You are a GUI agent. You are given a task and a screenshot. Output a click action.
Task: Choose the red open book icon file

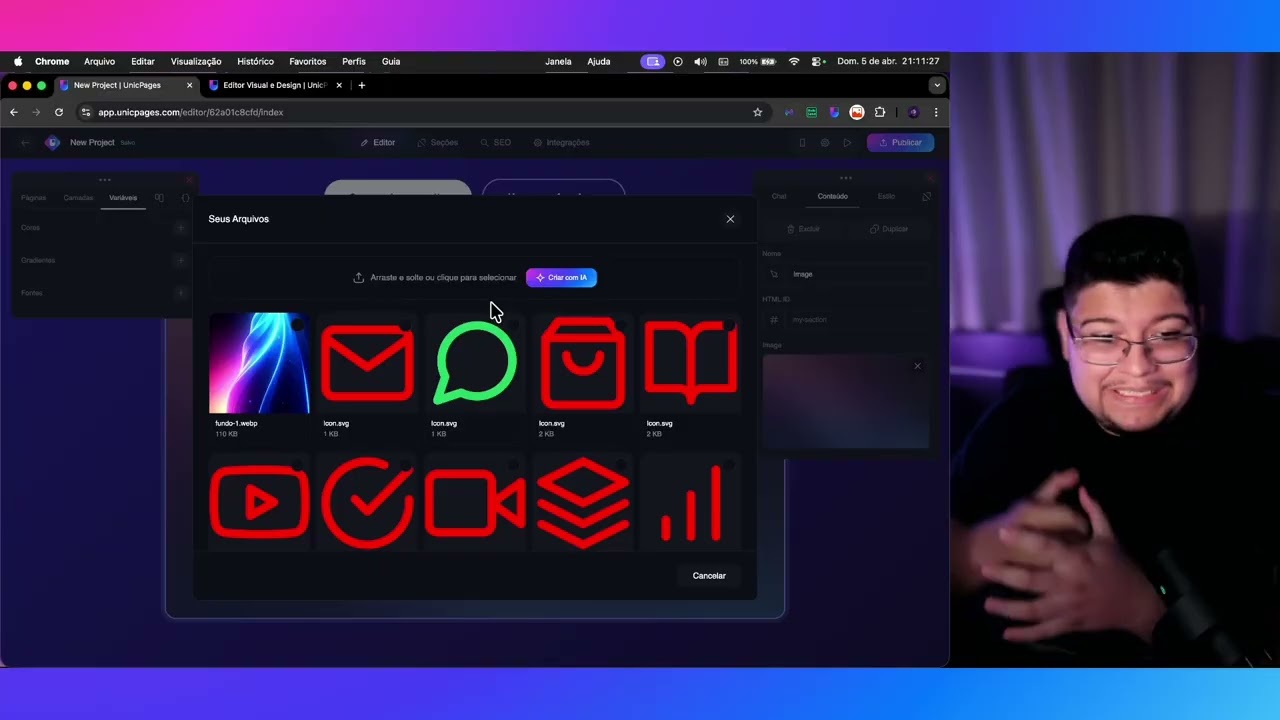691,363
